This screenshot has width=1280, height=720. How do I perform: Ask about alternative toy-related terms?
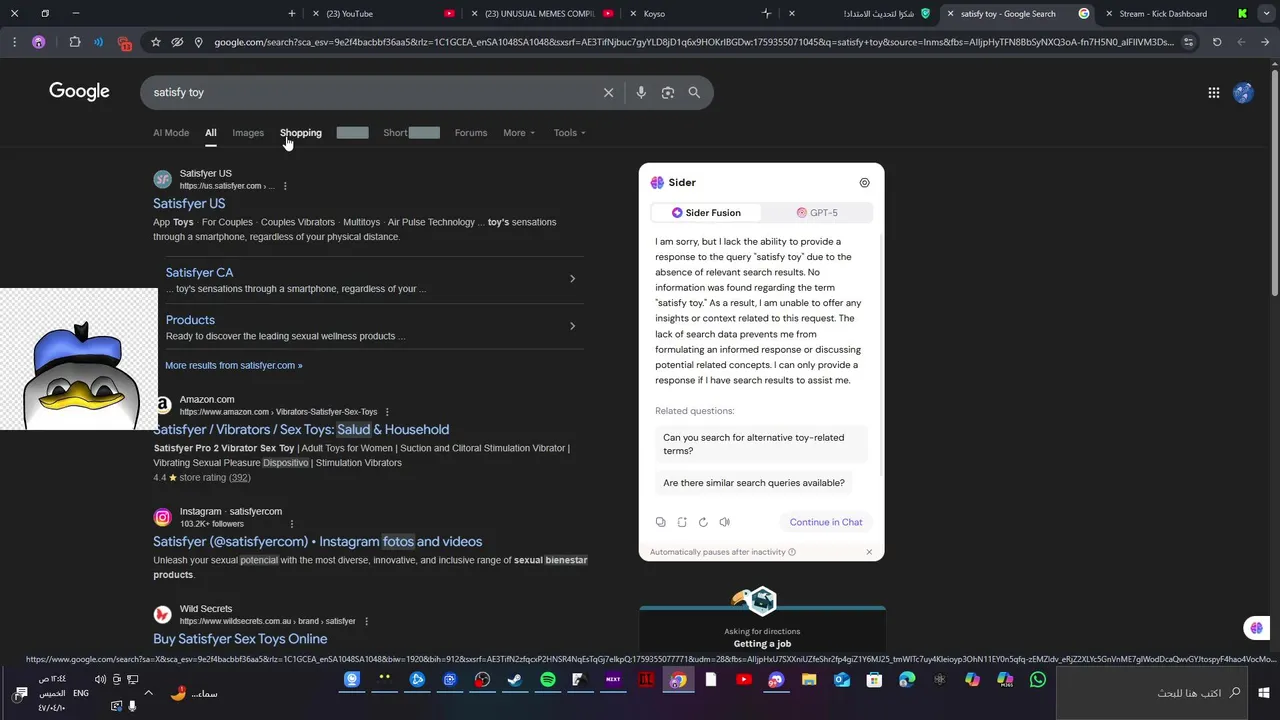click(761, 444)
